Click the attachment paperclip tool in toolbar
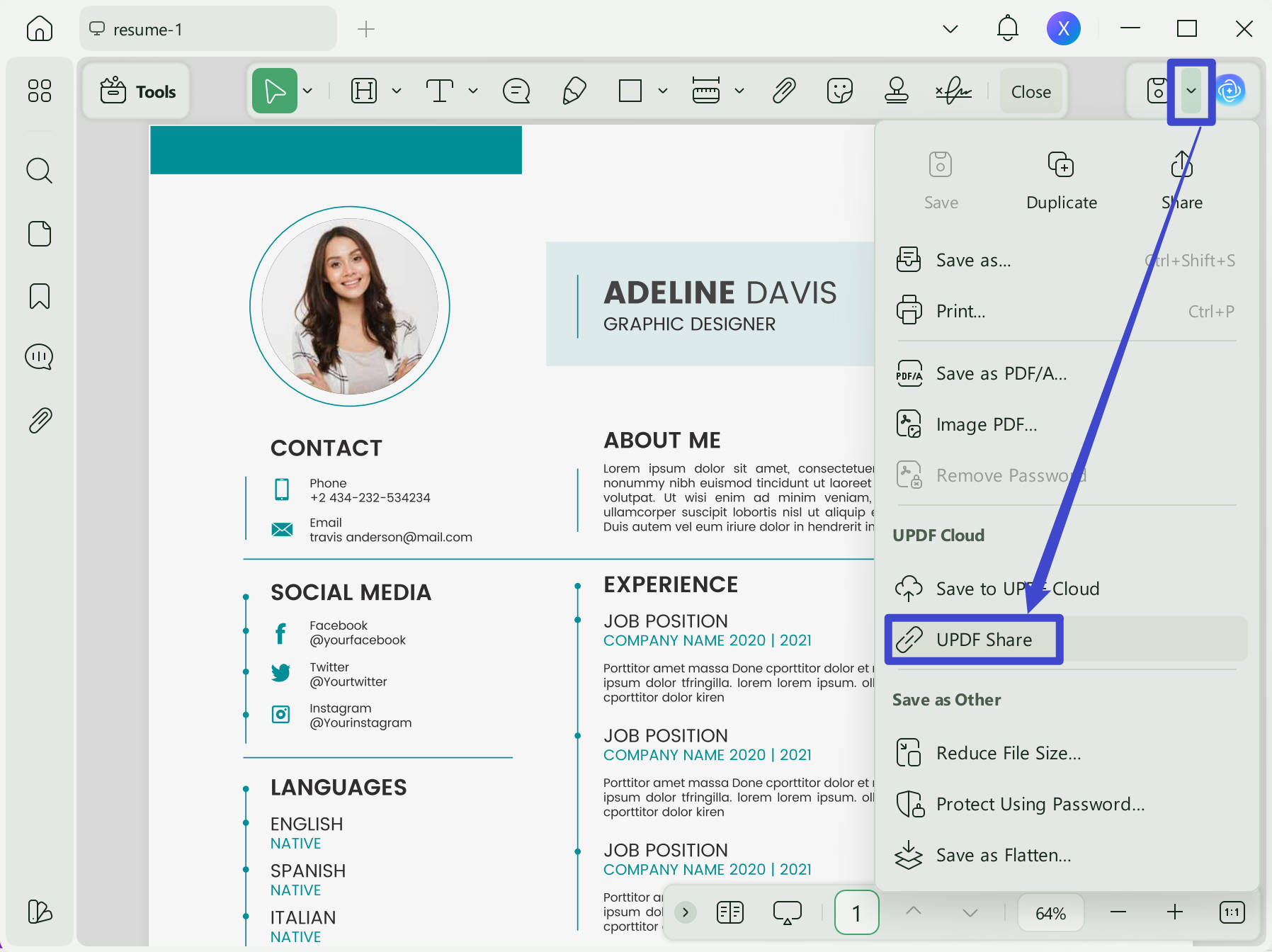Viewport: 1272px width, 952px height. 784,91
